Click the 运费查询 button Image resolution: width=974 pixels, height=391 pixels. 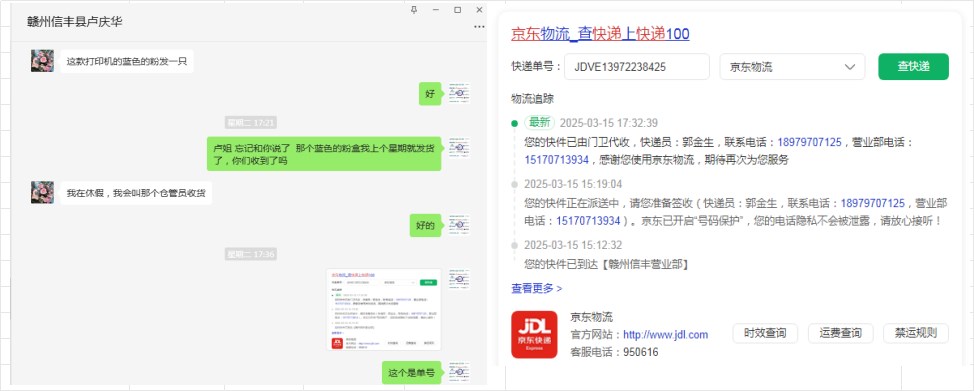click(840, 333)
